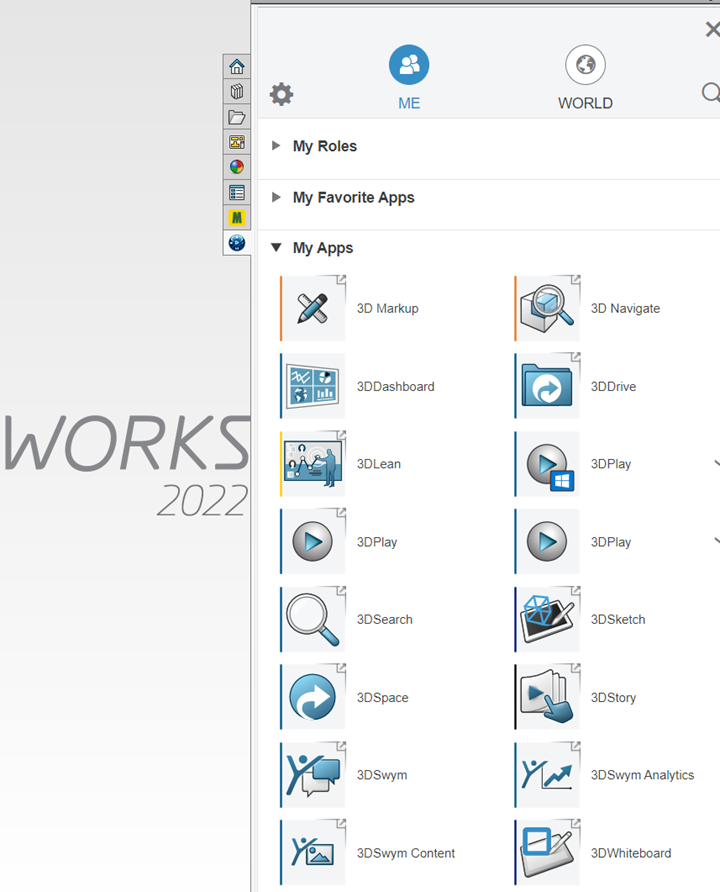The height and width of the screenshot is (892, 720).
Task: Open the settings gear
Action: 282,94
